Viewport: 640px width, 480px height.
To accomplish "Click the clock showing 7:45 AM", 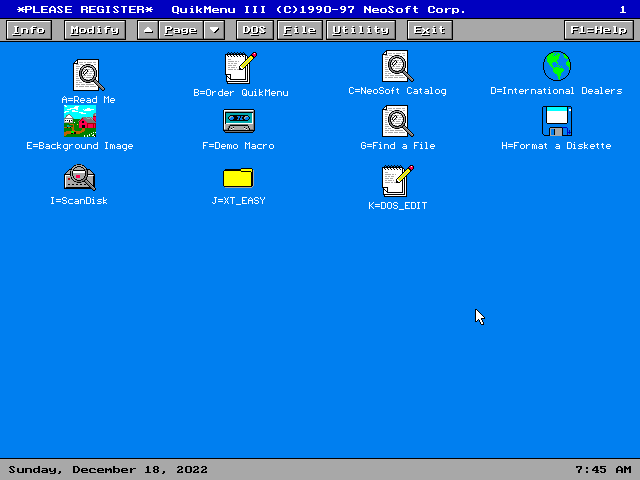I will coord(603,470).
